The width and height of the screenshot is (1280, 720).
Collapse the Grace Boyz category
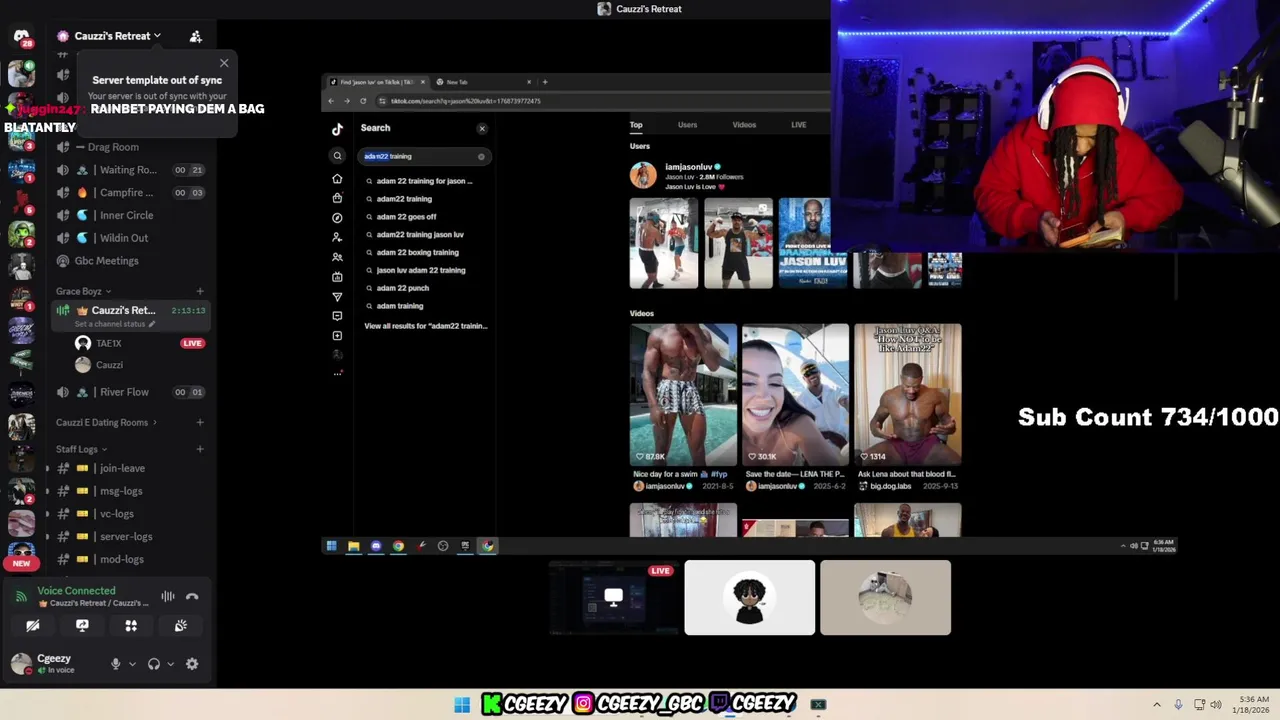pos(83,291)
